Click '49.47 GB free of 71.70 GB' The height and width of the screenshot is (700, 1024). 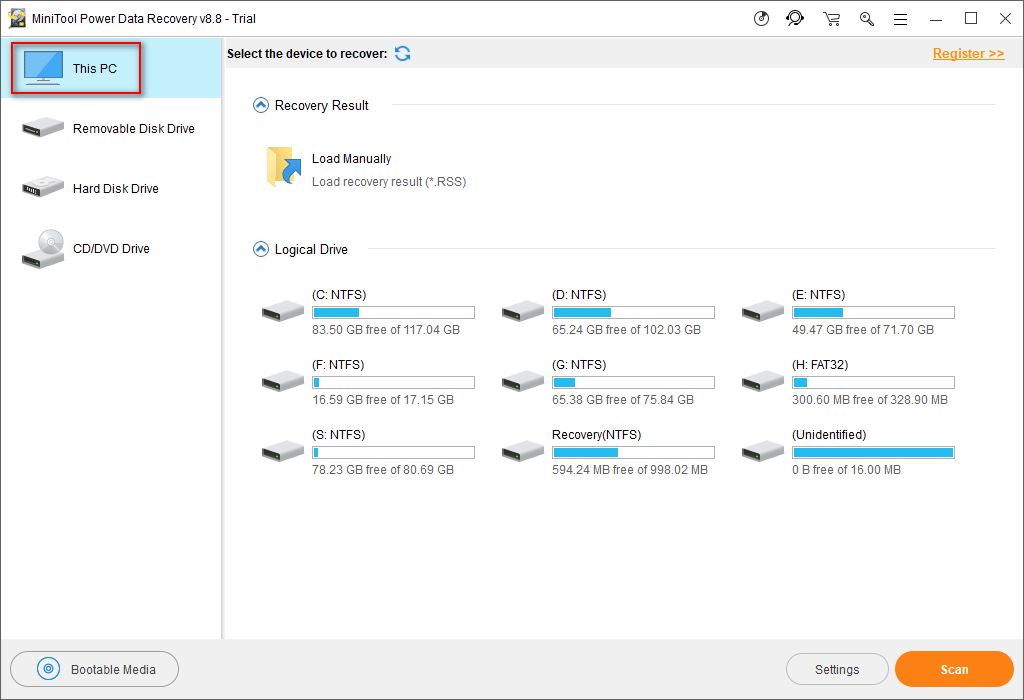pos(863,330)
